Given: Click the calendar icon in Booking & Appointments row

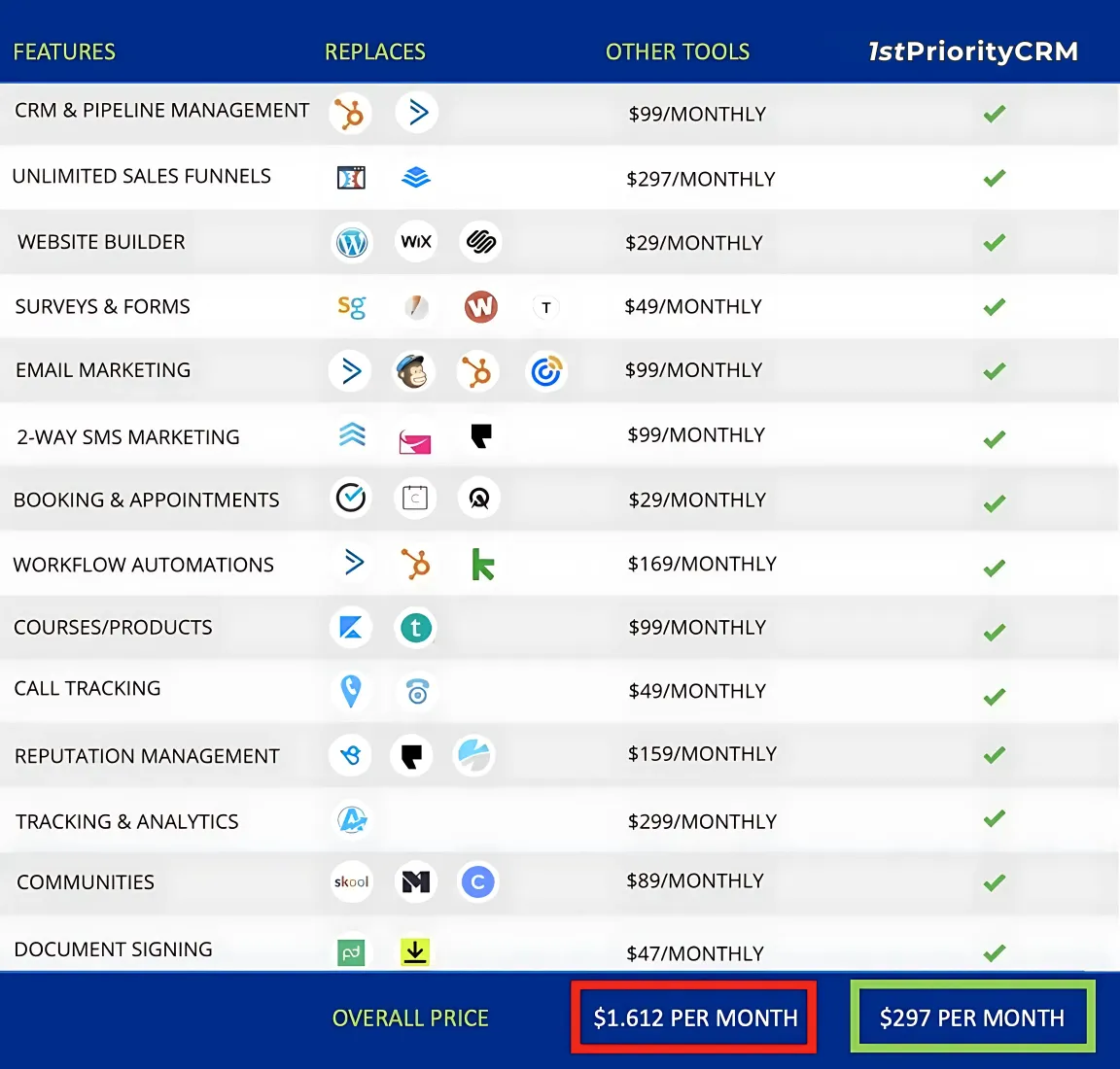Looking at the screenshot, I should tap(415, 498).
